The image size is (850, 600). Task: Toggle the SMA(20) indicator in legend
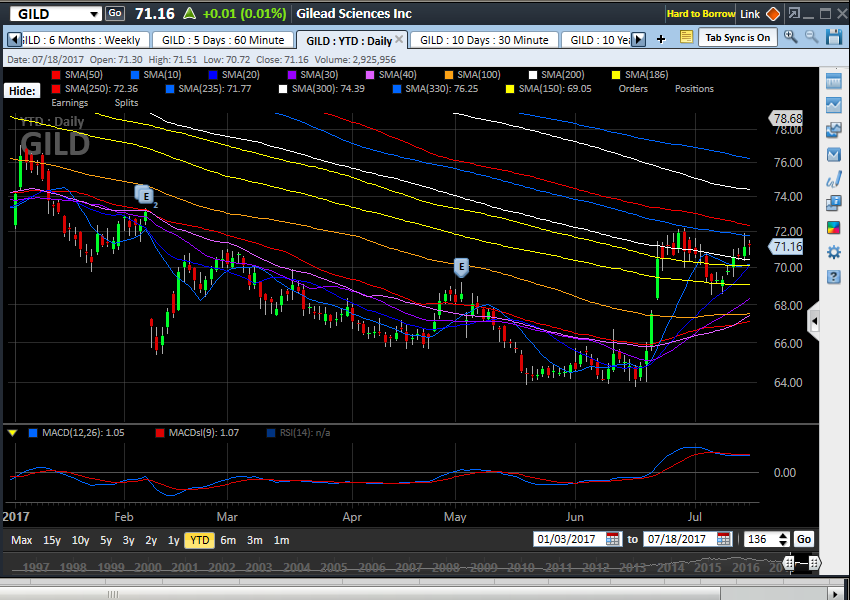(234, 75)
